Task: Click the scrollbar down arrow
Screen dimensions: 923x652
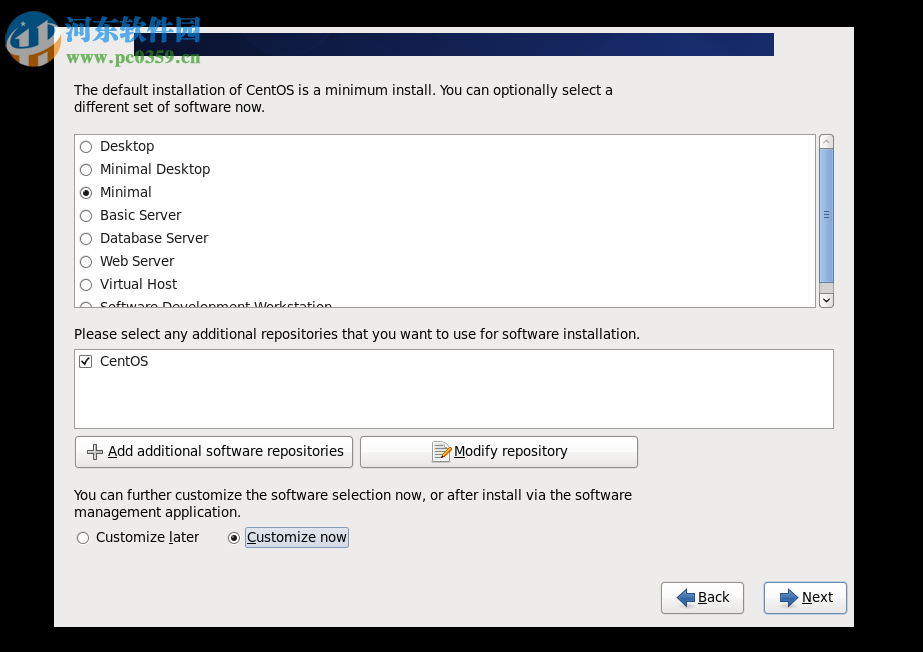Action: (x=825, y=299)
